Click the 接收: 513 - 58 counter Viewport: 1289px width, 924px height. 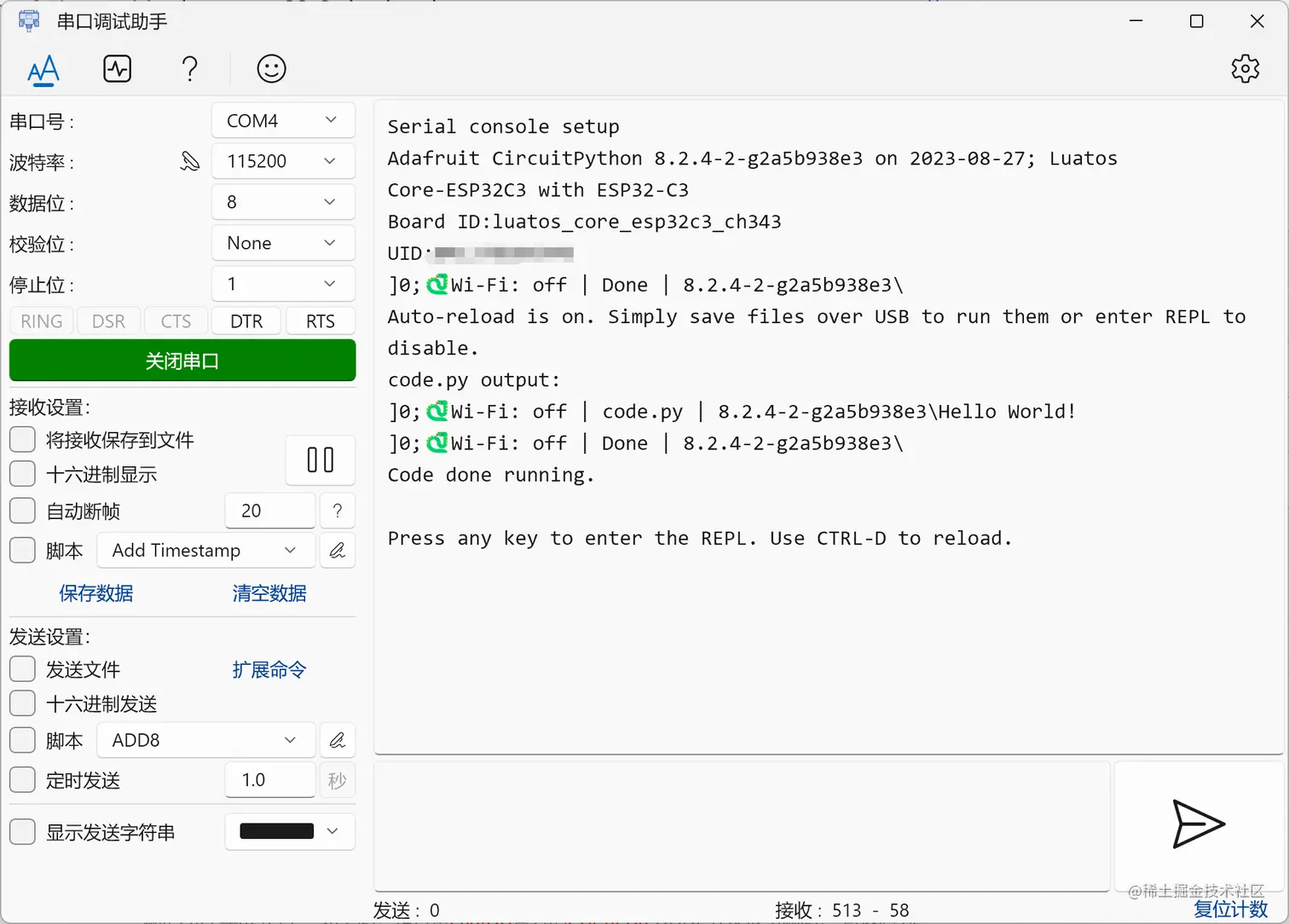[x=842, y=910]
